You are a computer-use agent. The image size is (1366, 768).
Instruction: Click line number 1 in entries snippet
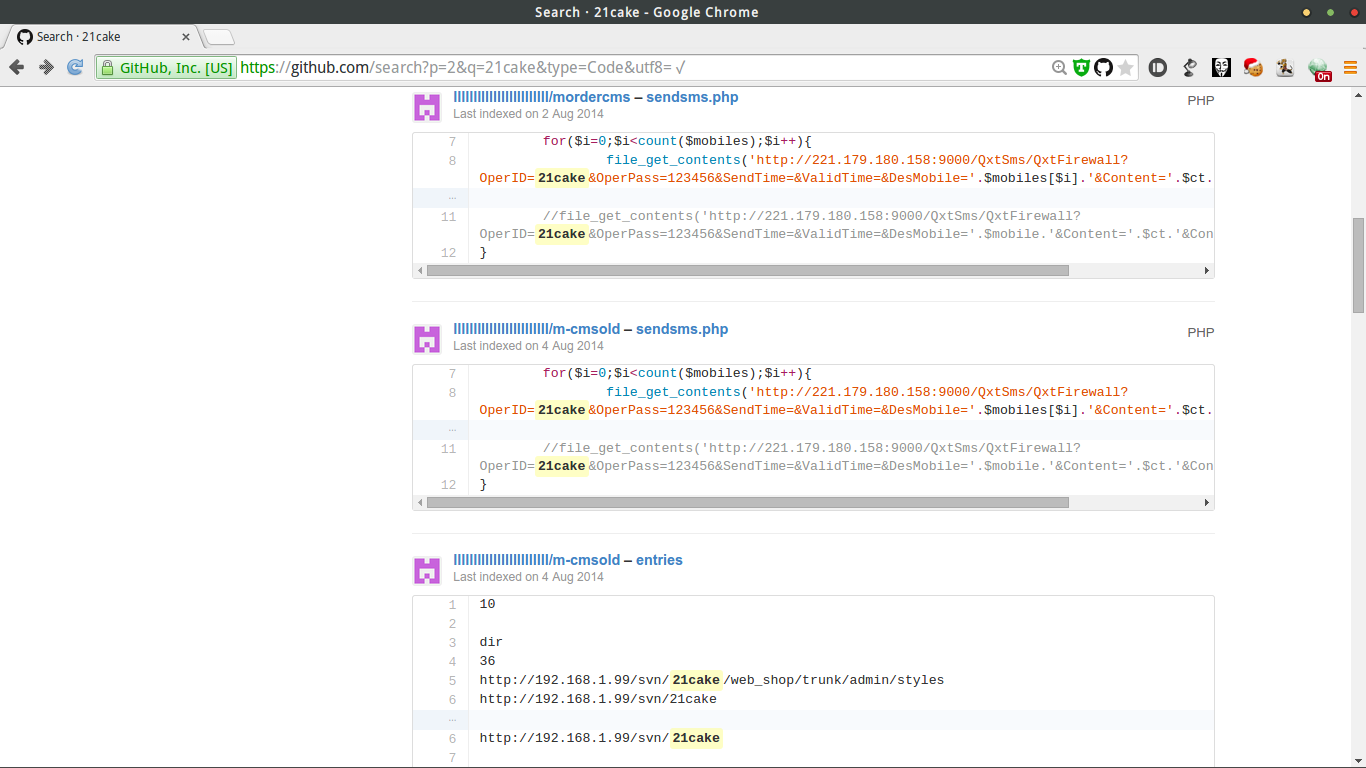click(x=452, y=605)
